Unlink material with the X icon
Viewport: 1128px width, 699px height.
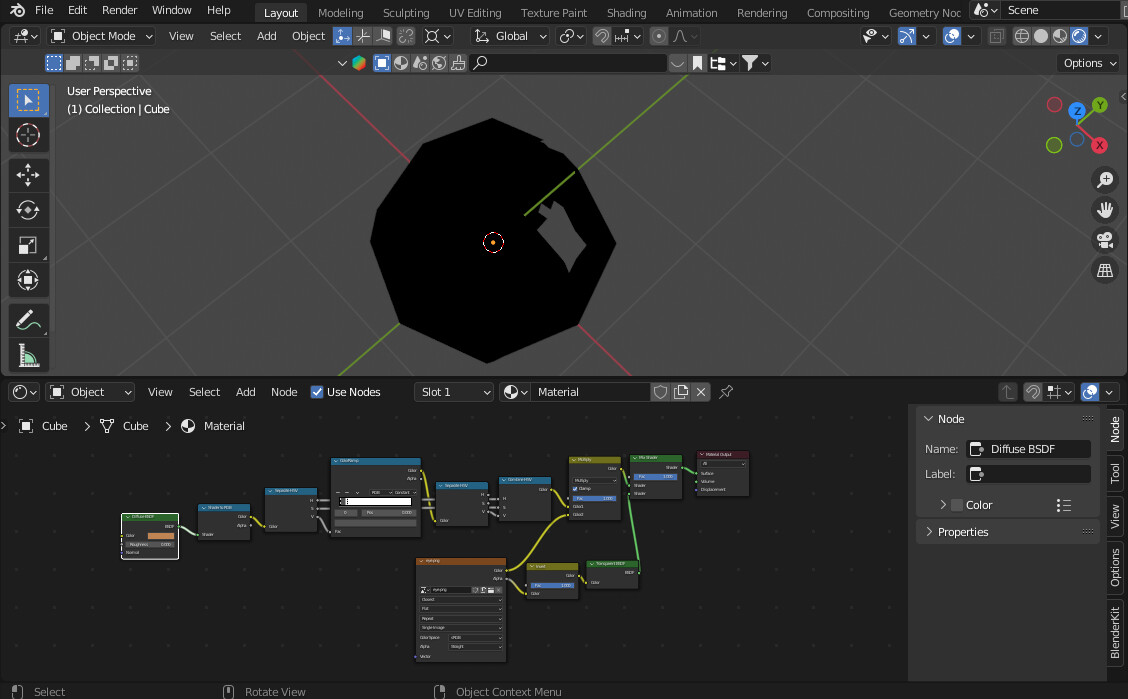pyautogui.click(x=701, y=392)
